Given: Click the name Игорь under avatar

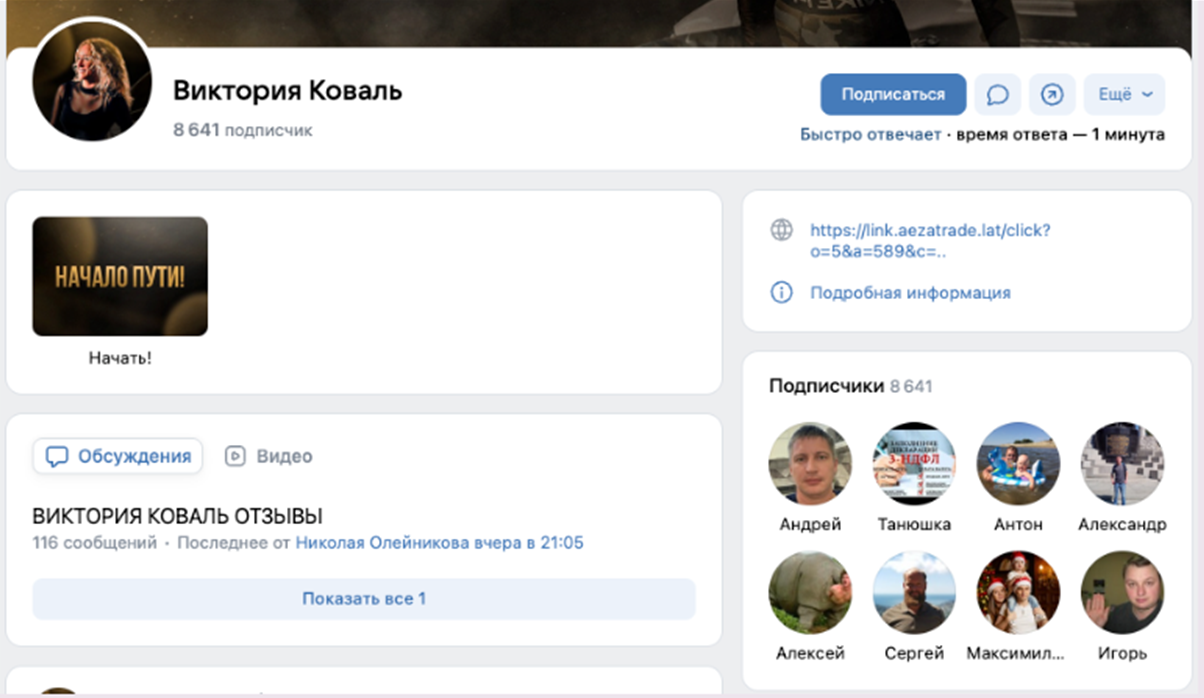Looking at the screenshot, I should point(1122,653).
